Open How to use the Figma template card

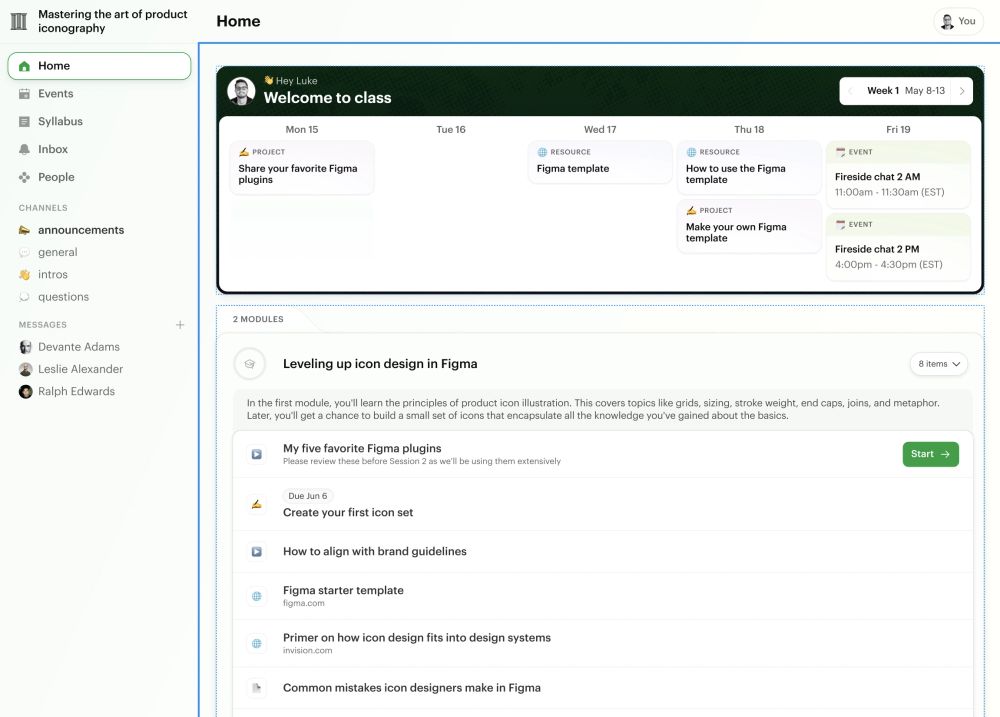(x=749, y=167)
